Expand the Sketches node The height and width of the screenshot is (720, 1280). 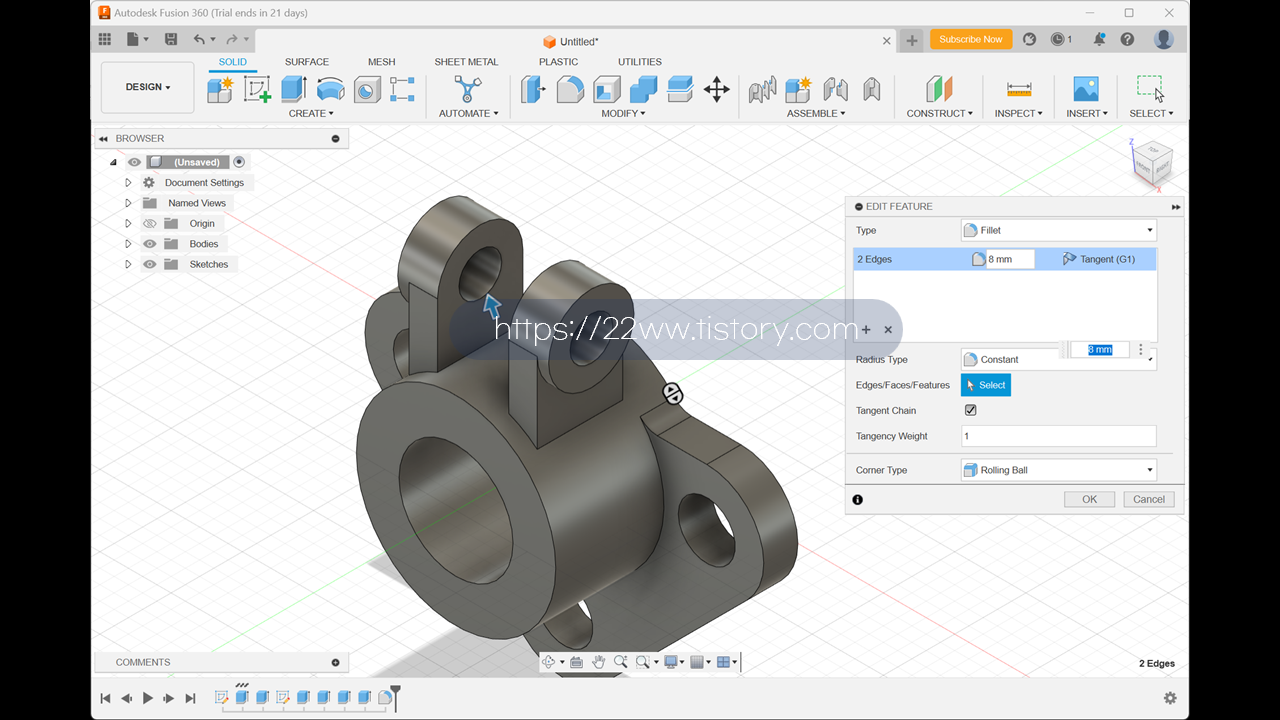128,264
